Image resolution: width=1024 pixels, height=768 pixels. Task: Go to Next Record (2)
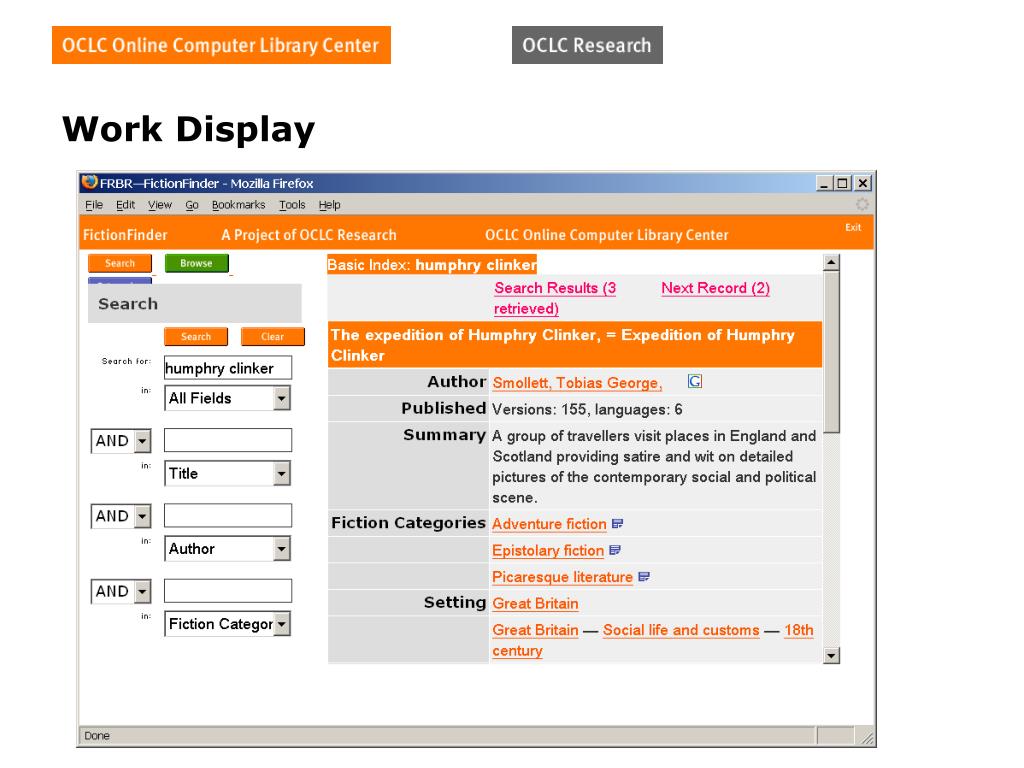[x=715, y=288]
